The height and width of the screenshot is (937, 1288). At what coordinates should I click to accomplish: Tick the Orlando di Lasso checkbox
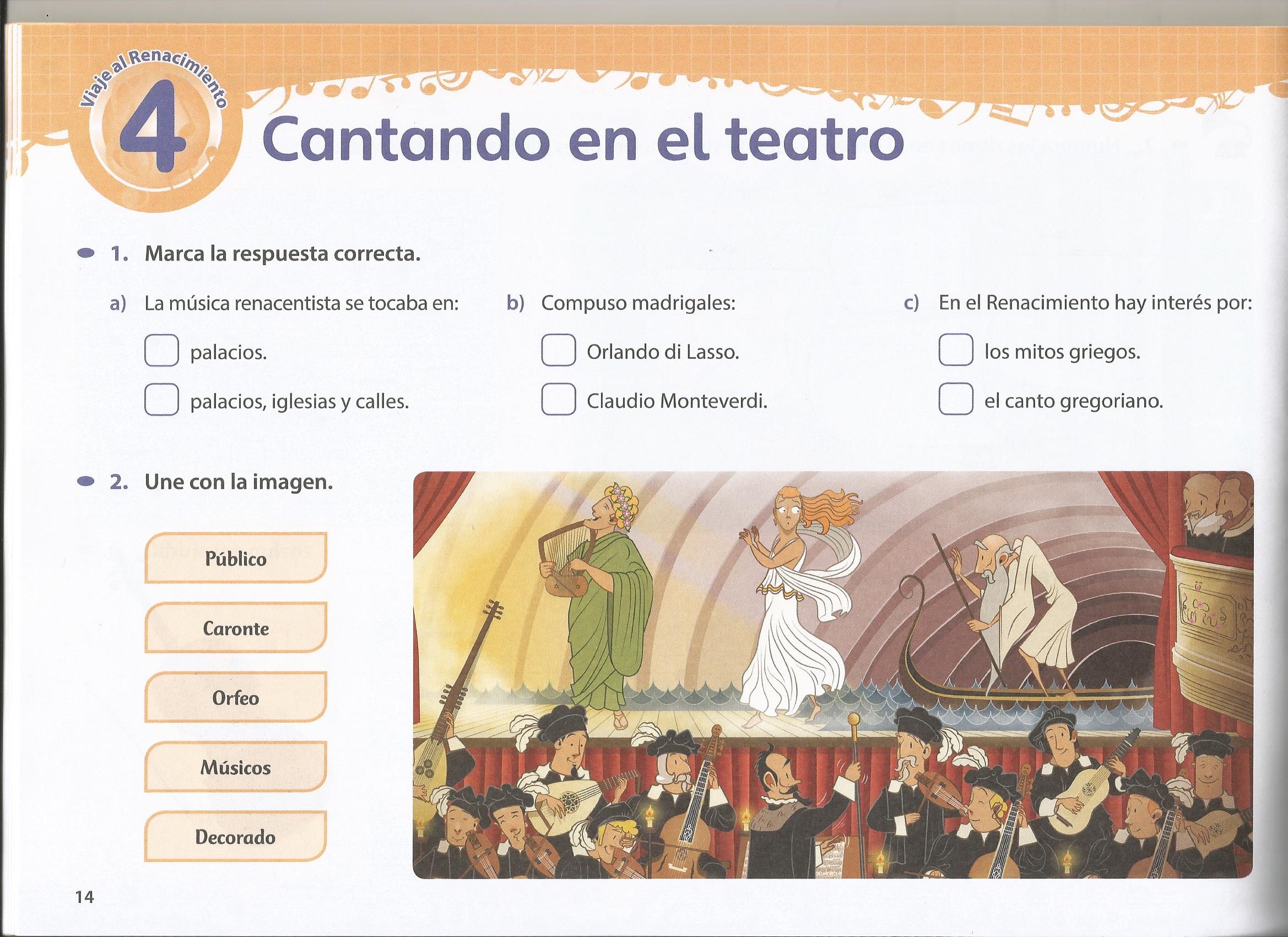click(558, 350)
